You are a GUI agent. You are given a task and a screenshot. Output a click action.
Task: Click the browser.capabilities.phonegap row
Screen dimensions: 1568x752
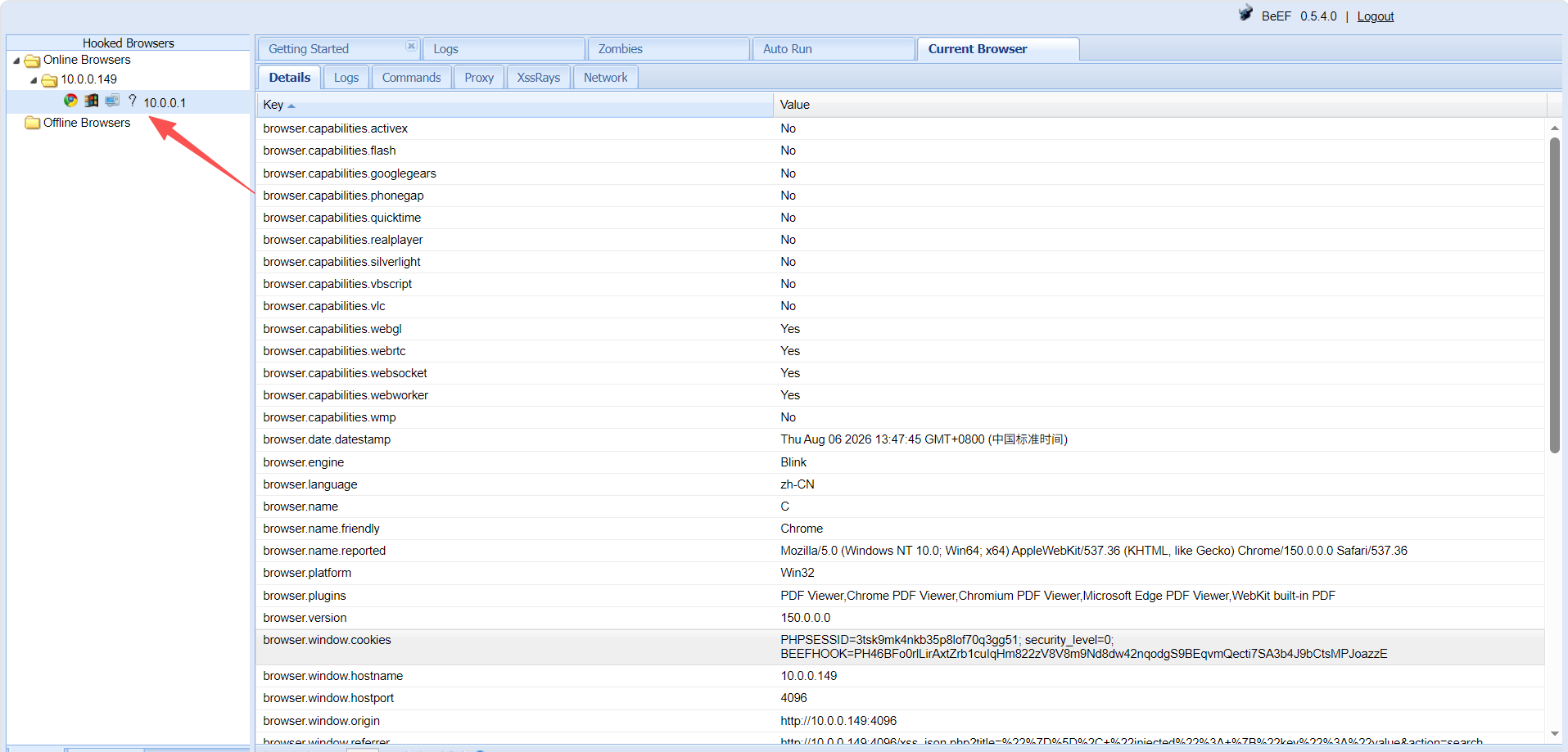901,196
